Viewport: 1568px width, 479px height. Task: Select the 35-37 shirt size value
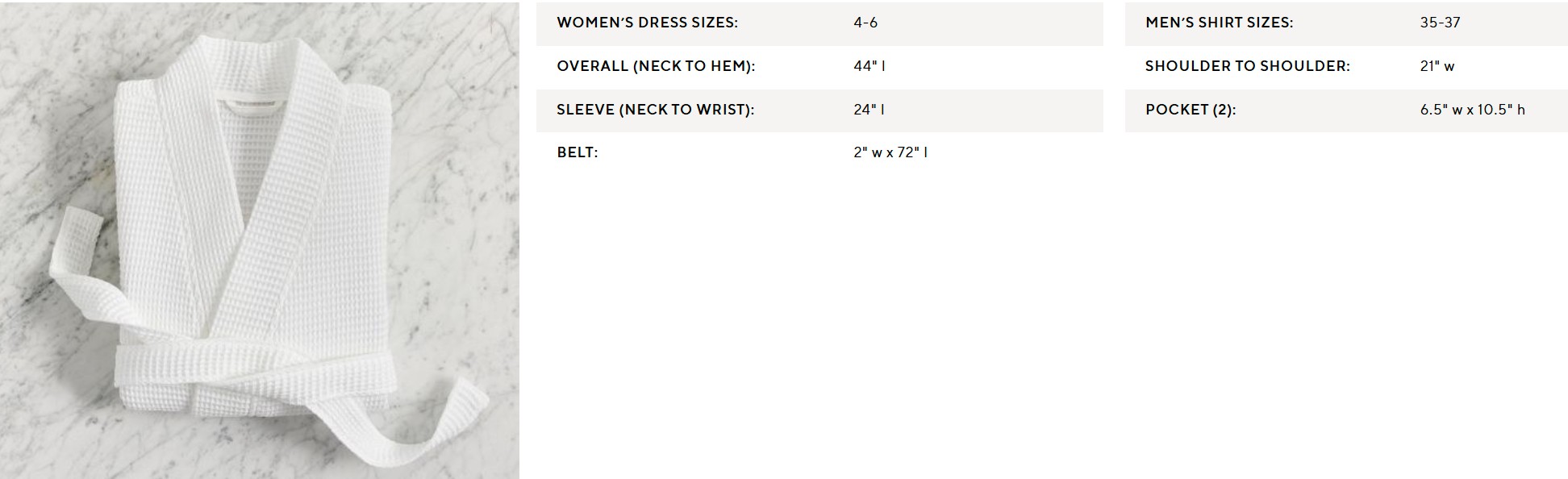[1440, 23]
